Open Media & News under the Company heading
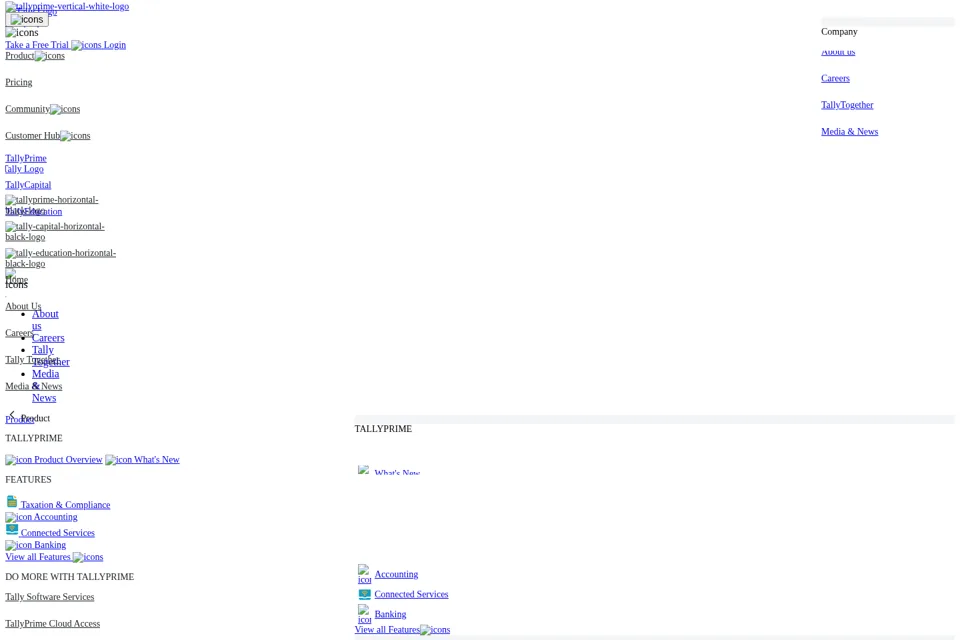The image size is (960, 640). click(850, 132)
